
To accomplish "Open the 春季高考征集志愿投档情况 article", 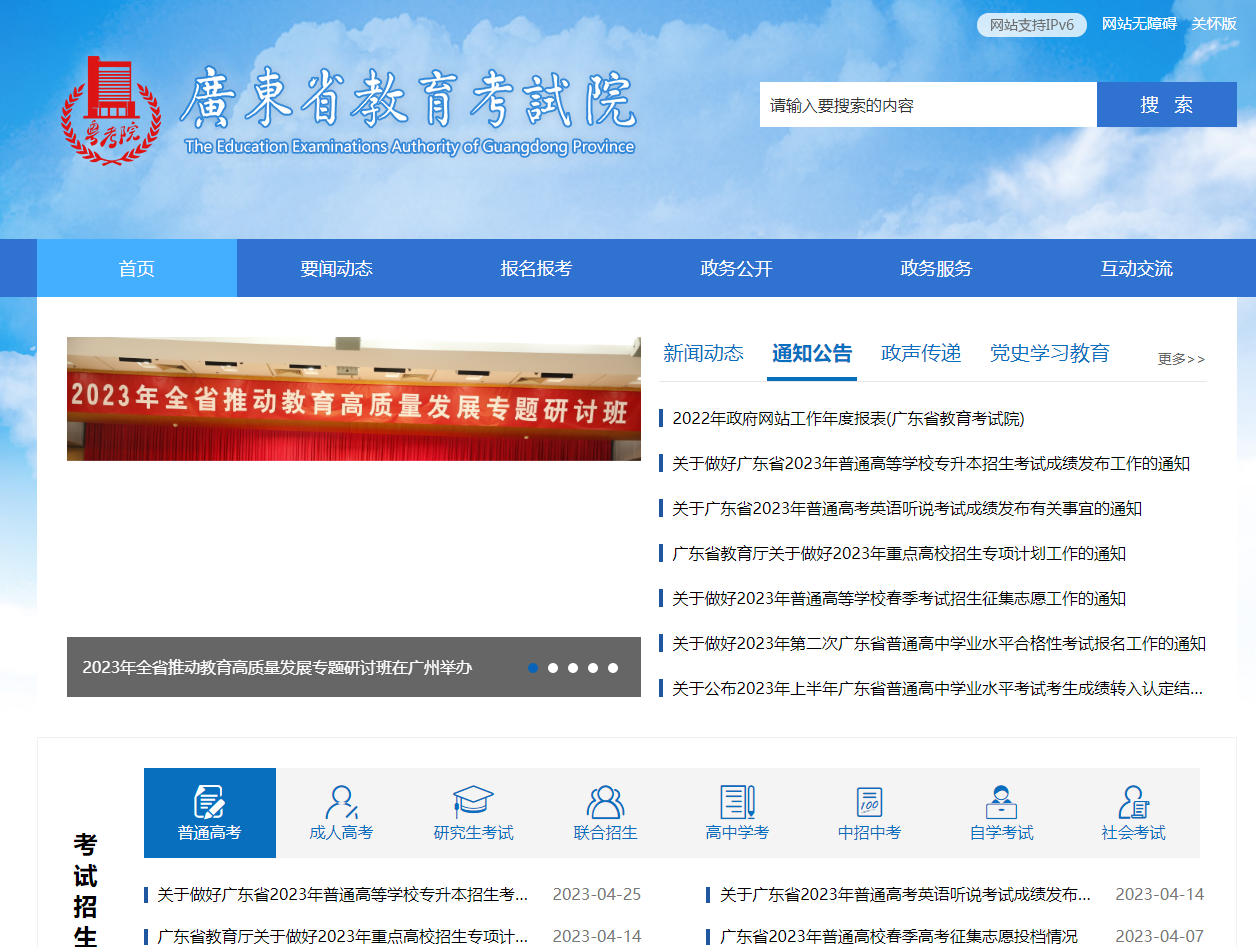I will (899, 937).
